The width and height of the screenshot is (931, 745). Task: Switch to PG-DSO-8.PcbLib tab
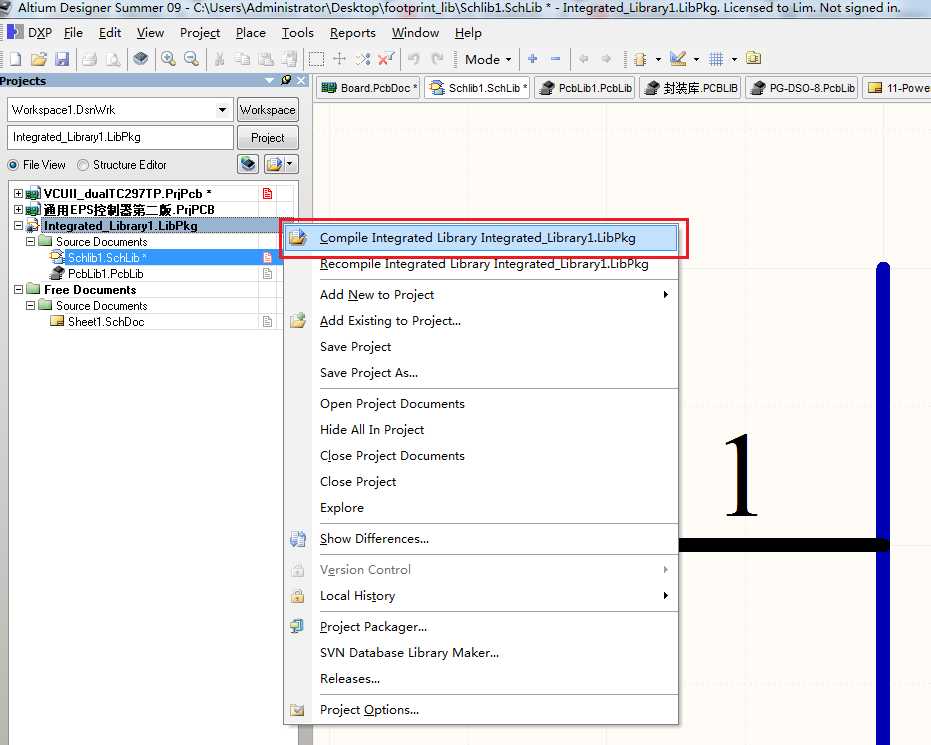[802, 88]
